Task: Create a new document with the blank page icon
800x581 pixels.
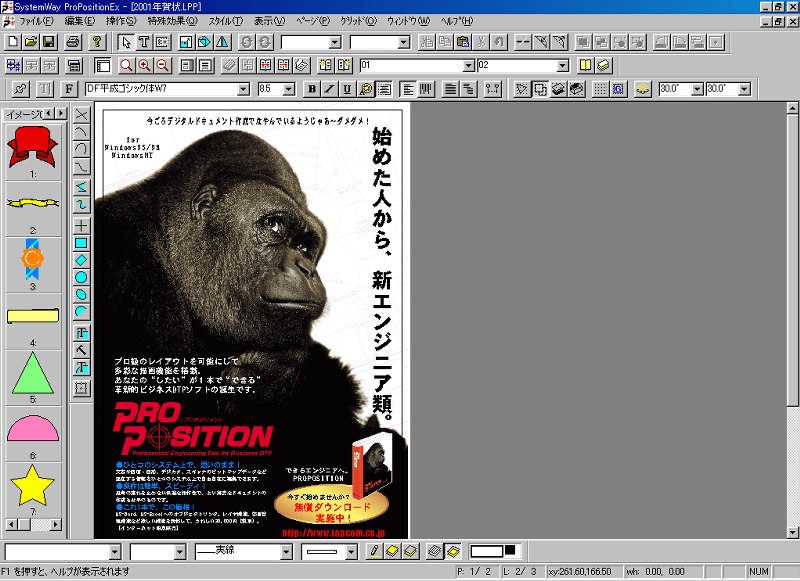Action: point(13,42)
